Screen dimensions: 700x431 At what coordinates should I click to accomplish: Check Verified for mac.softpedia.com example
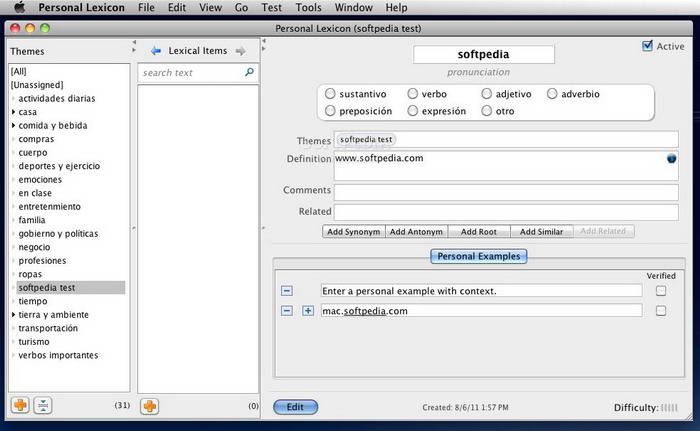pos(661,310)
